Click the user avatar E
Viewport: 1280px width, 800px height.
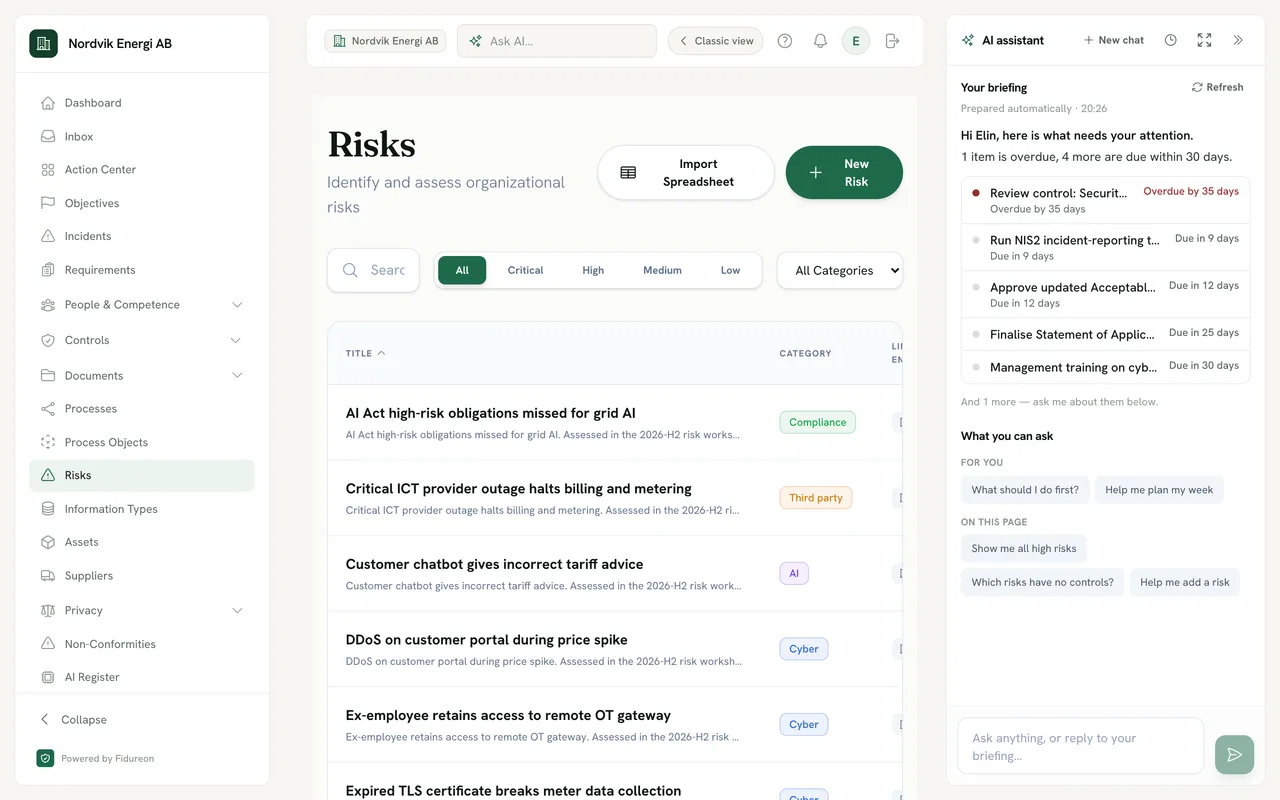[x=856, y=41]
